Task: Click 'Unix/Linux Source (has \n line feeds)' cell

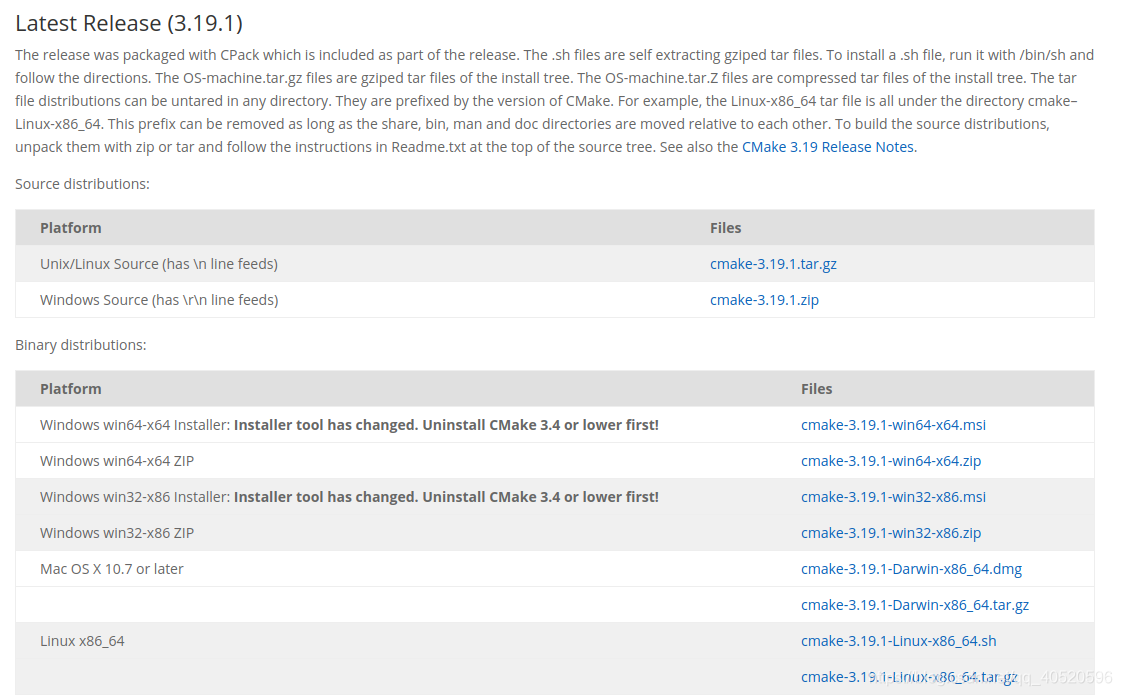Action: (x=159, y=264)
